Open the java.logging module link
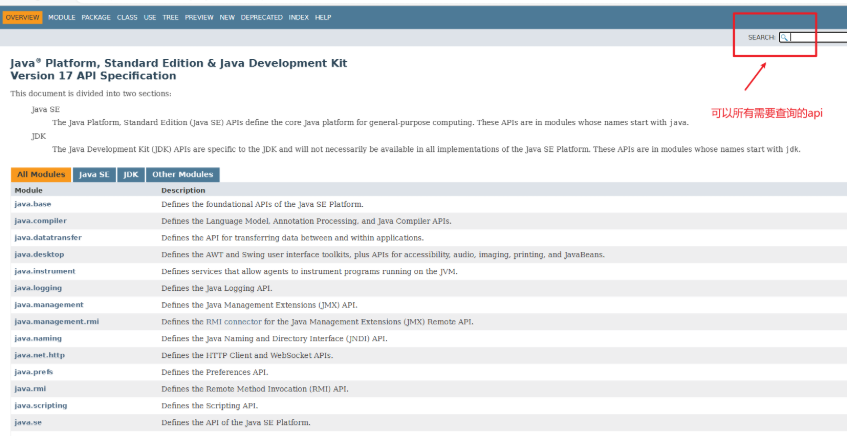The image size is (847, 436). point(38,288)
